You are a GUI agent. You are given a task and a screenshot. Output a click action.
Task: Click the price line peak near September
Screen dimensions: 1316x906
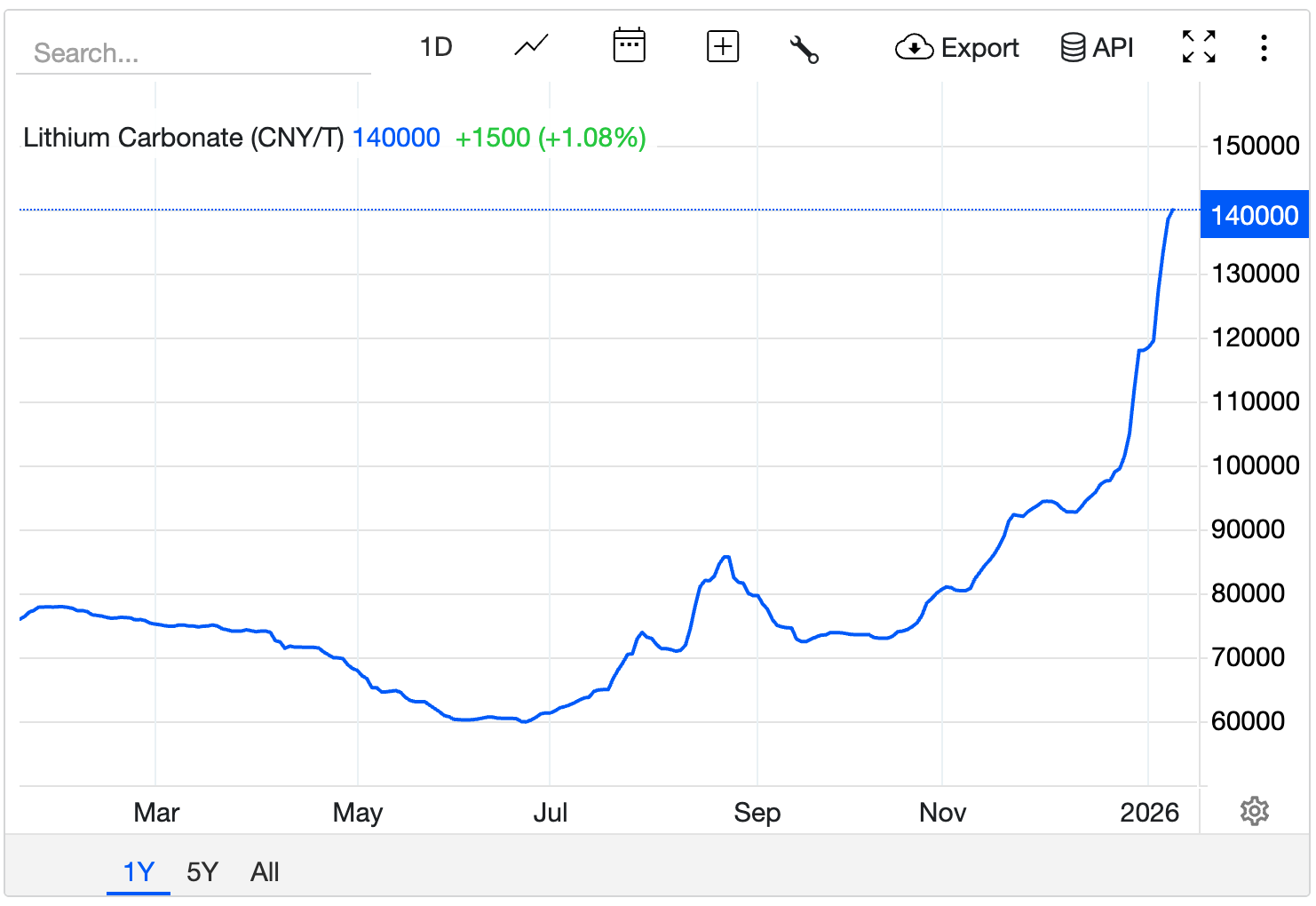726,557
